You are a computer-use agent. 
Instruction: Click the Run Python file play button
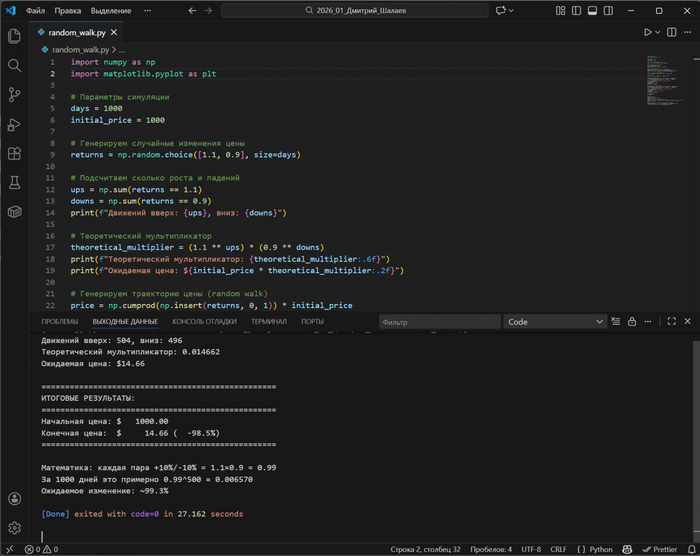(x=648, y=32)
